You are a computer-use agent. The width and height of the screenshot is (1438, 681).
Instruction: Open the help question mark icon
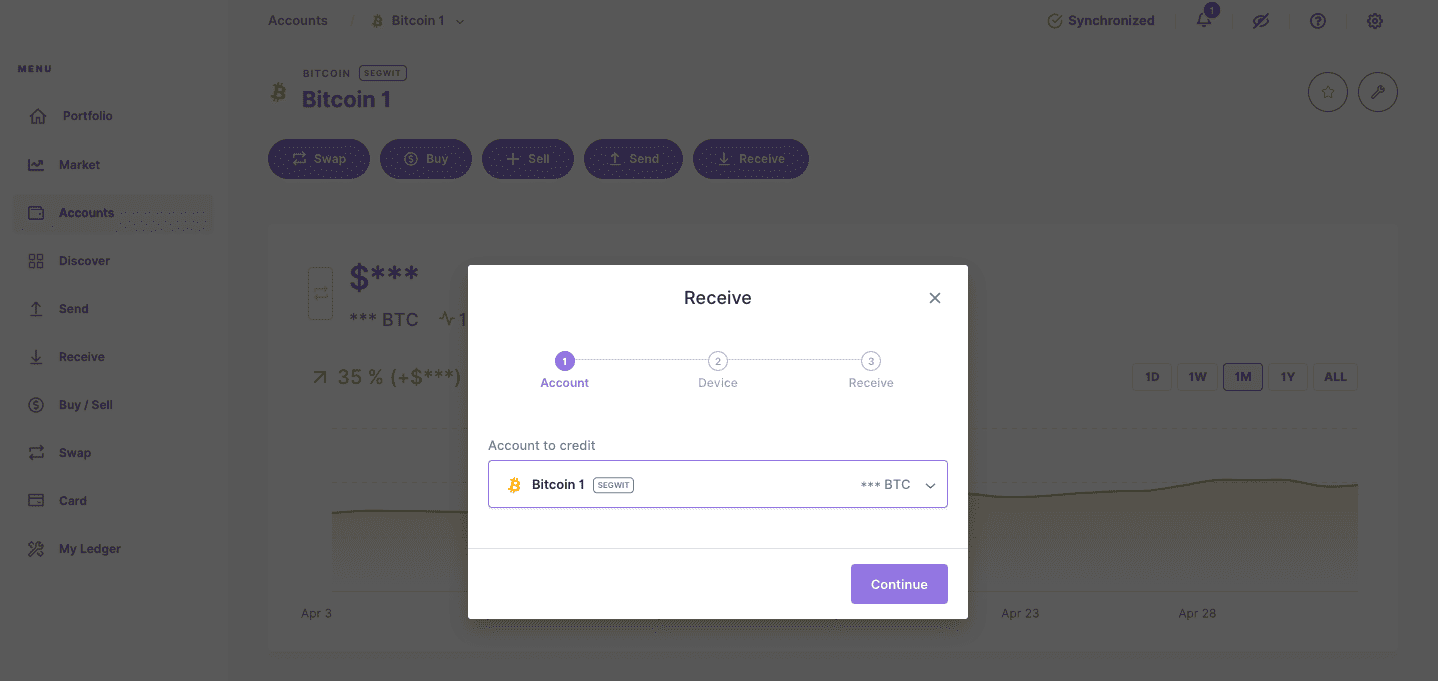[x=1318, y=21]
